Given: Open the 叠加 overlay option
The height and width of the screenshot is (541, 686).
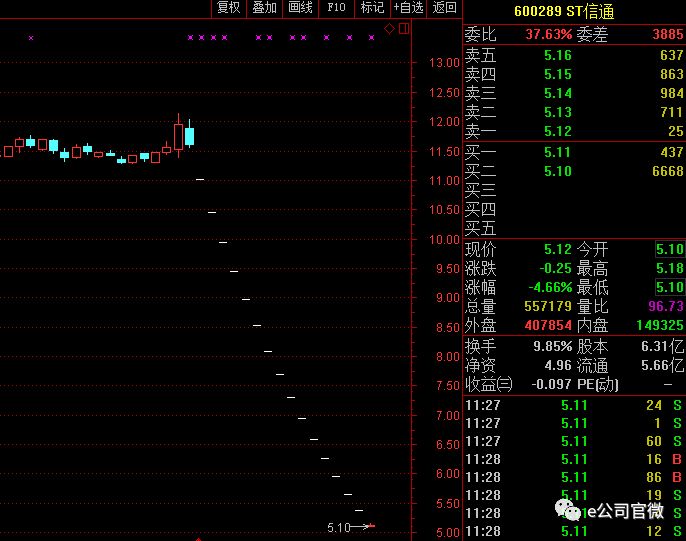Looking at the screenshot, I should 264,8.
